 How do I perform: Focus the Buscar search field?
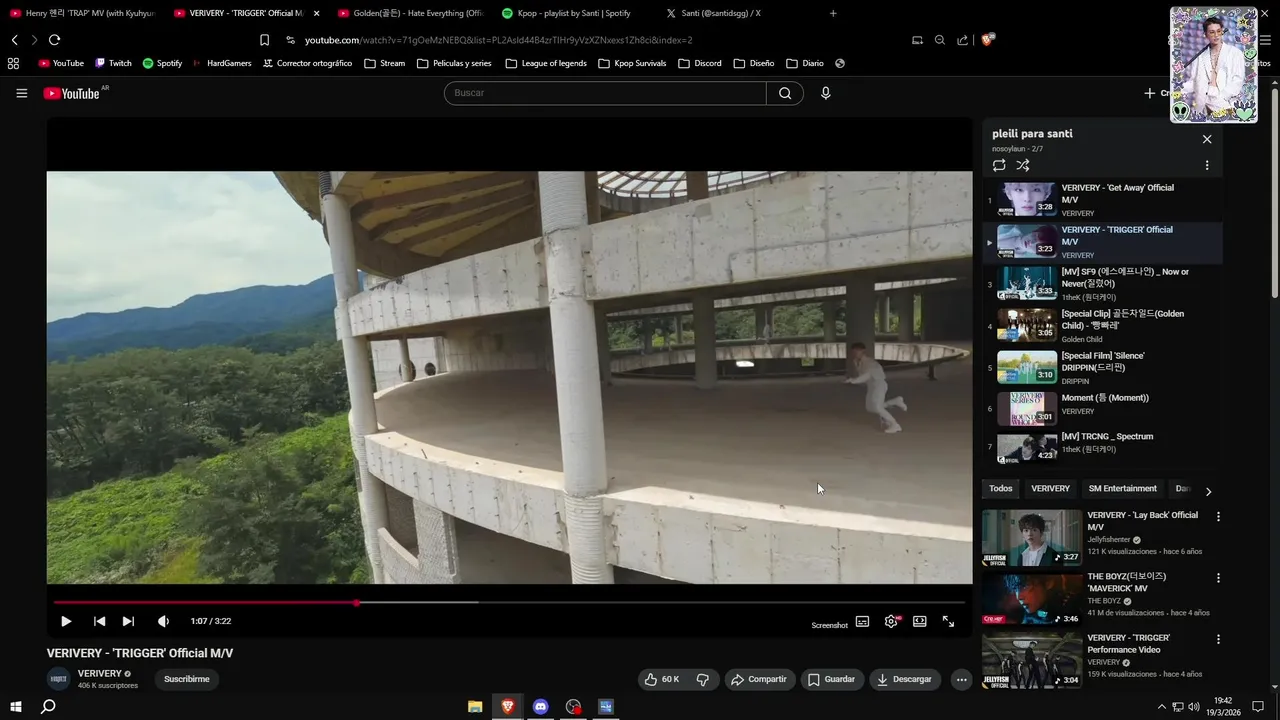pos(605,93)
